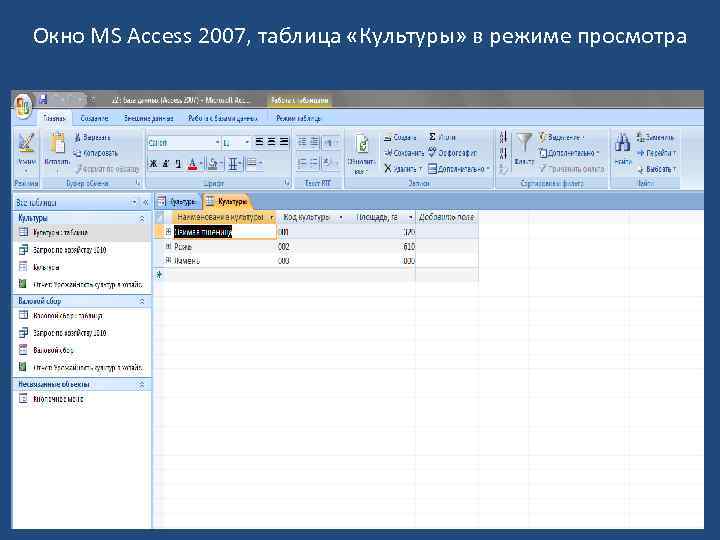The width and height of the screenshot is (720, 540).
Task: Open the font name combo box
Action: click(184, 143)
